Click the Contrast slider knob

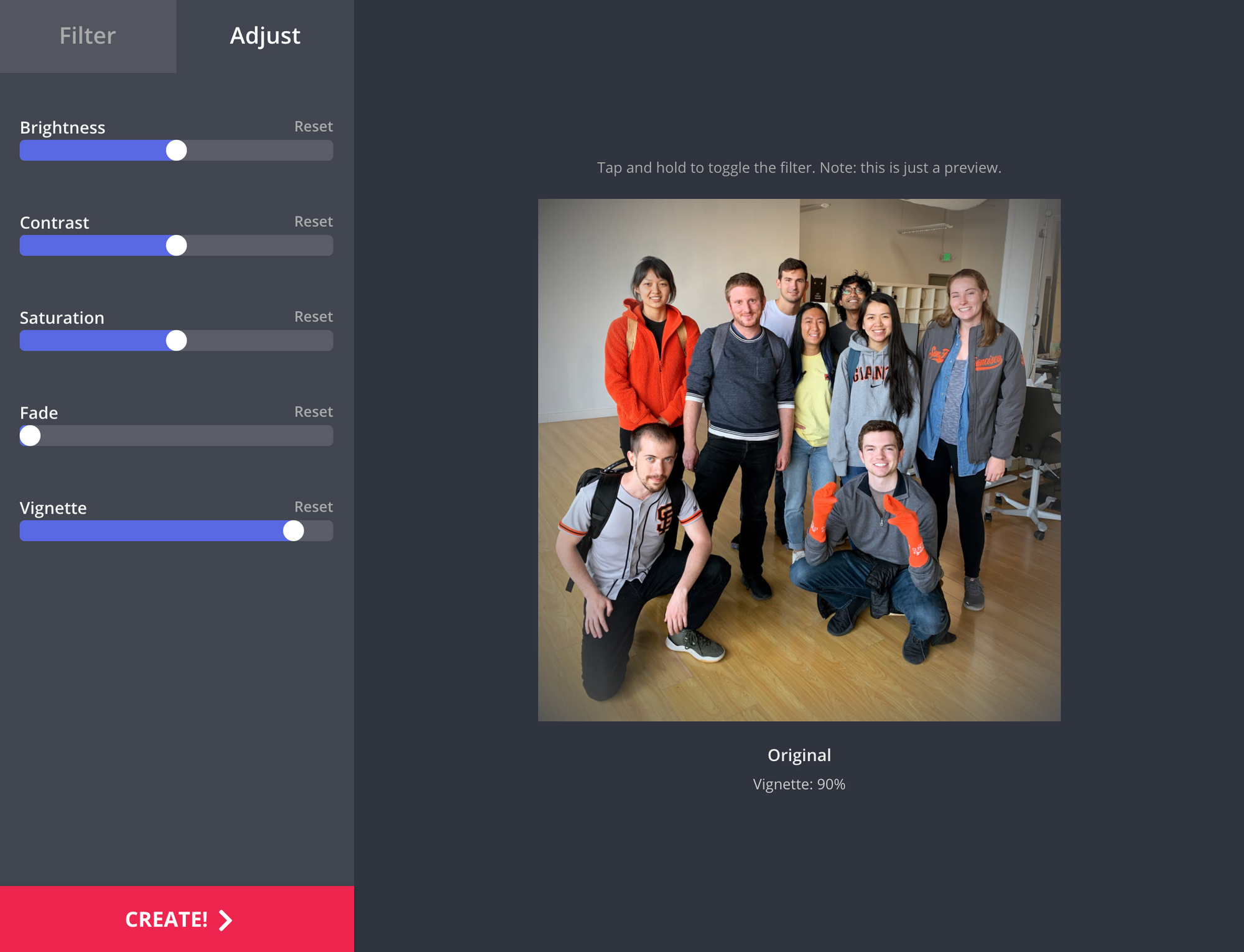pos(177,246)
